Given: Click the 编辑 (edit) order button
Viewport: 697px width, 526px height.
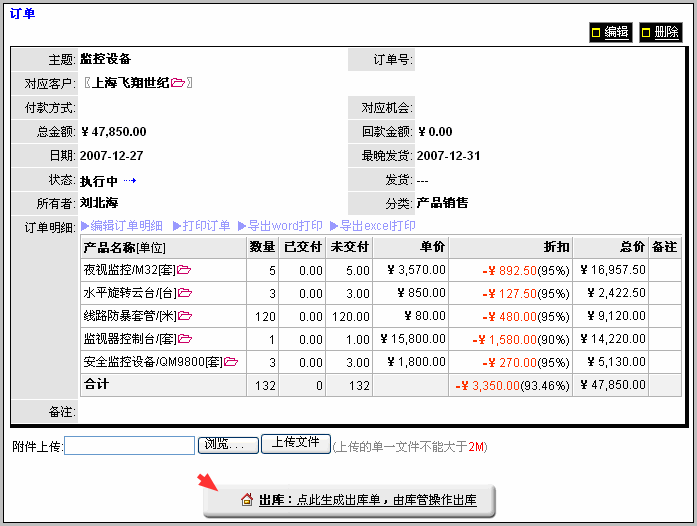Looking at the screenshot, I should (610, 32).
